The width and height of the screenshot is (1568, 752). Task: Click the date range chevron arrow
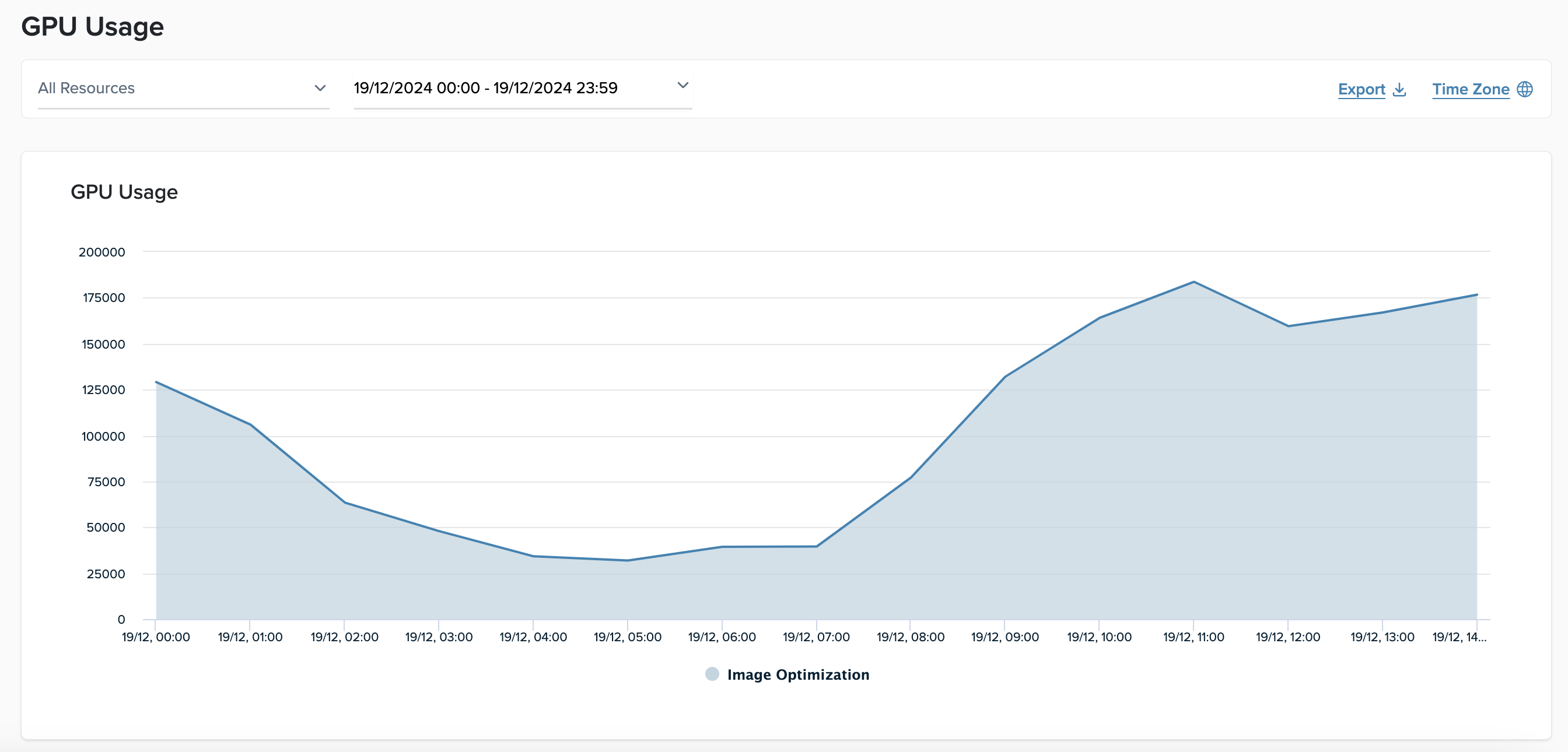click(x=683, y=86)
